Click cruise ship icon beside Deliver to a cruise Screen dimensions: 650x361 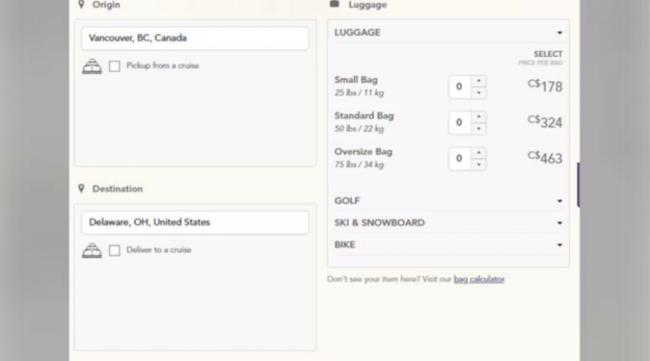coord(92,250)
